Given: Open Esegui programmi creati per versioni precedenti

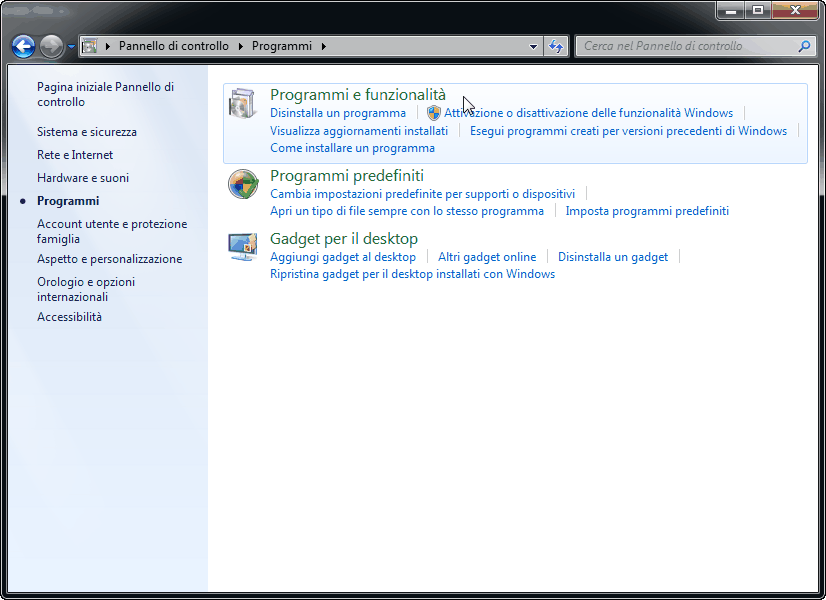Looking at the screenshot, I should [x=628, y=131].
